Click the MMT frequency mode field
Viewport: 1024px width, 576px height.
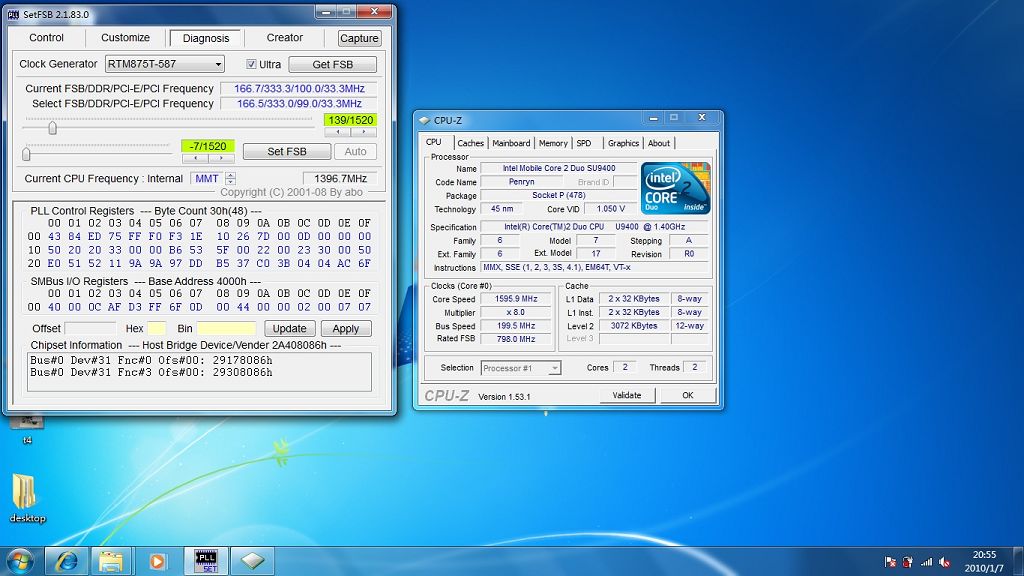pyautogui.click(x=207, y=178)
